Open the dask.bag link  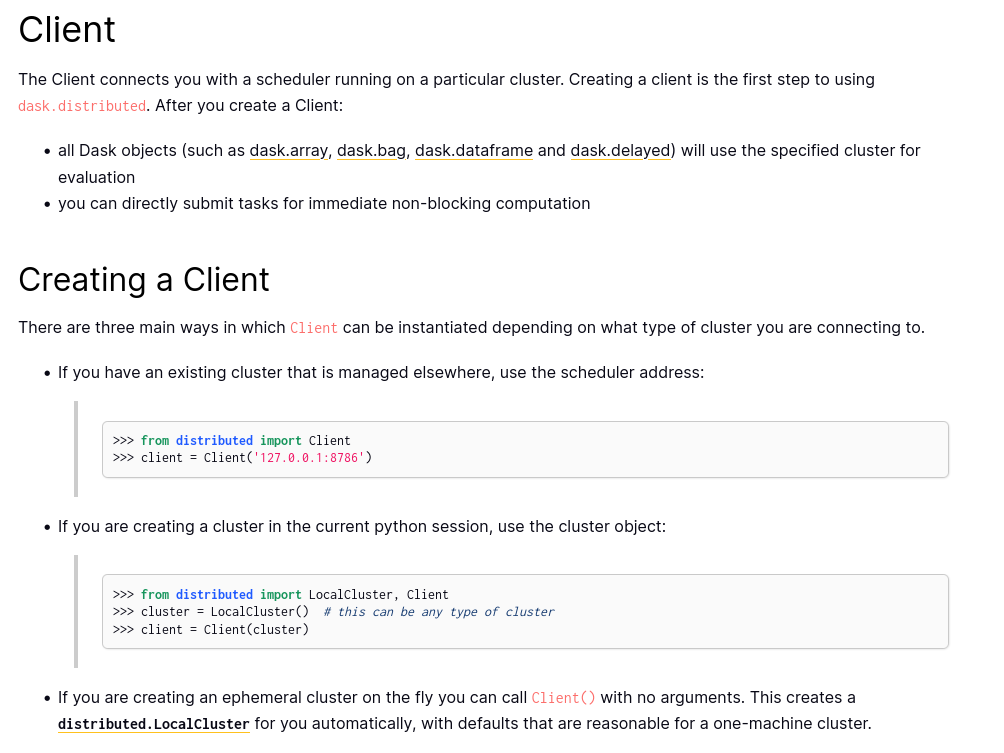point(371,150)
